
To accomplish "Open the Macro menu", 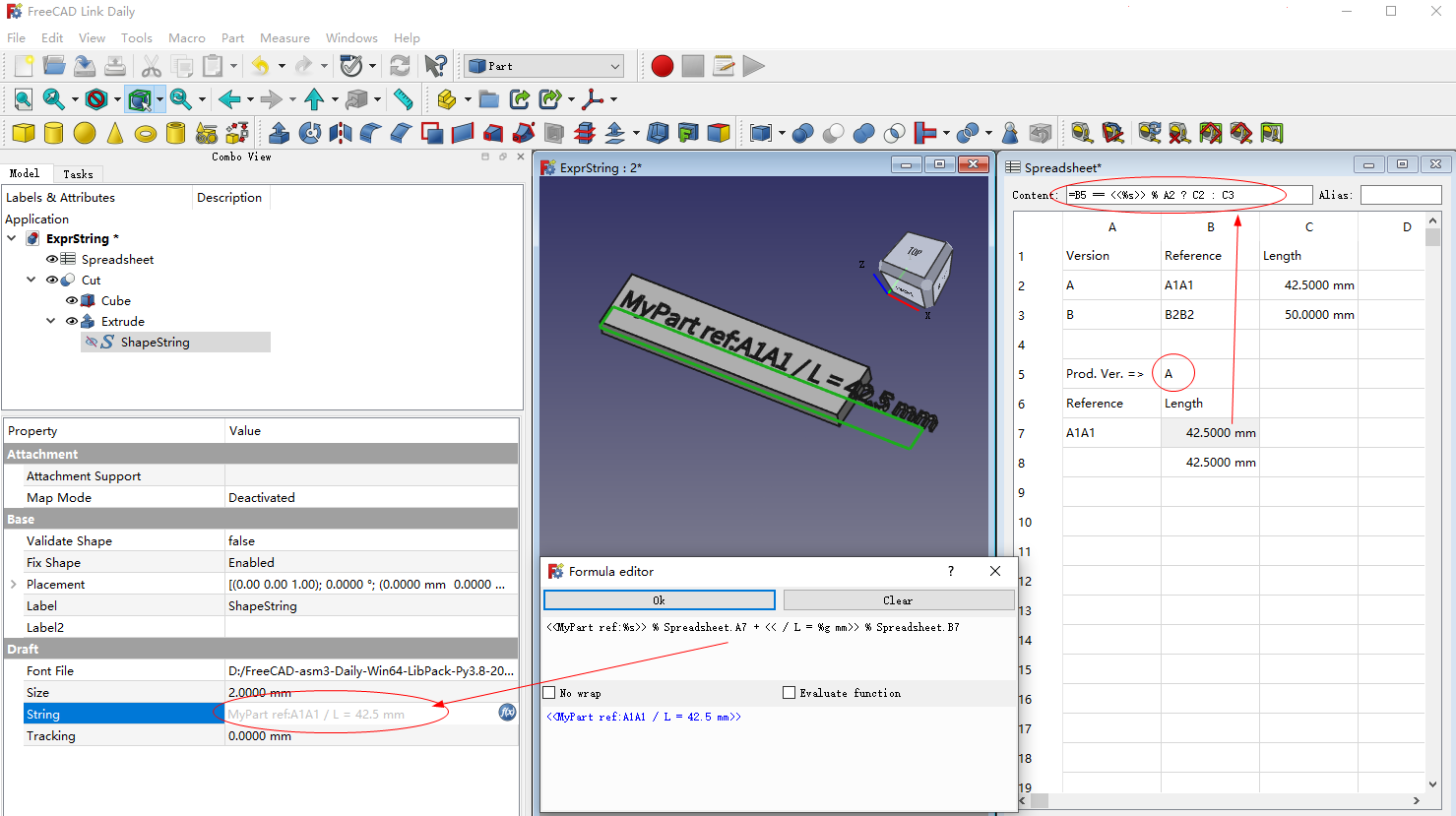I will 186,37.
